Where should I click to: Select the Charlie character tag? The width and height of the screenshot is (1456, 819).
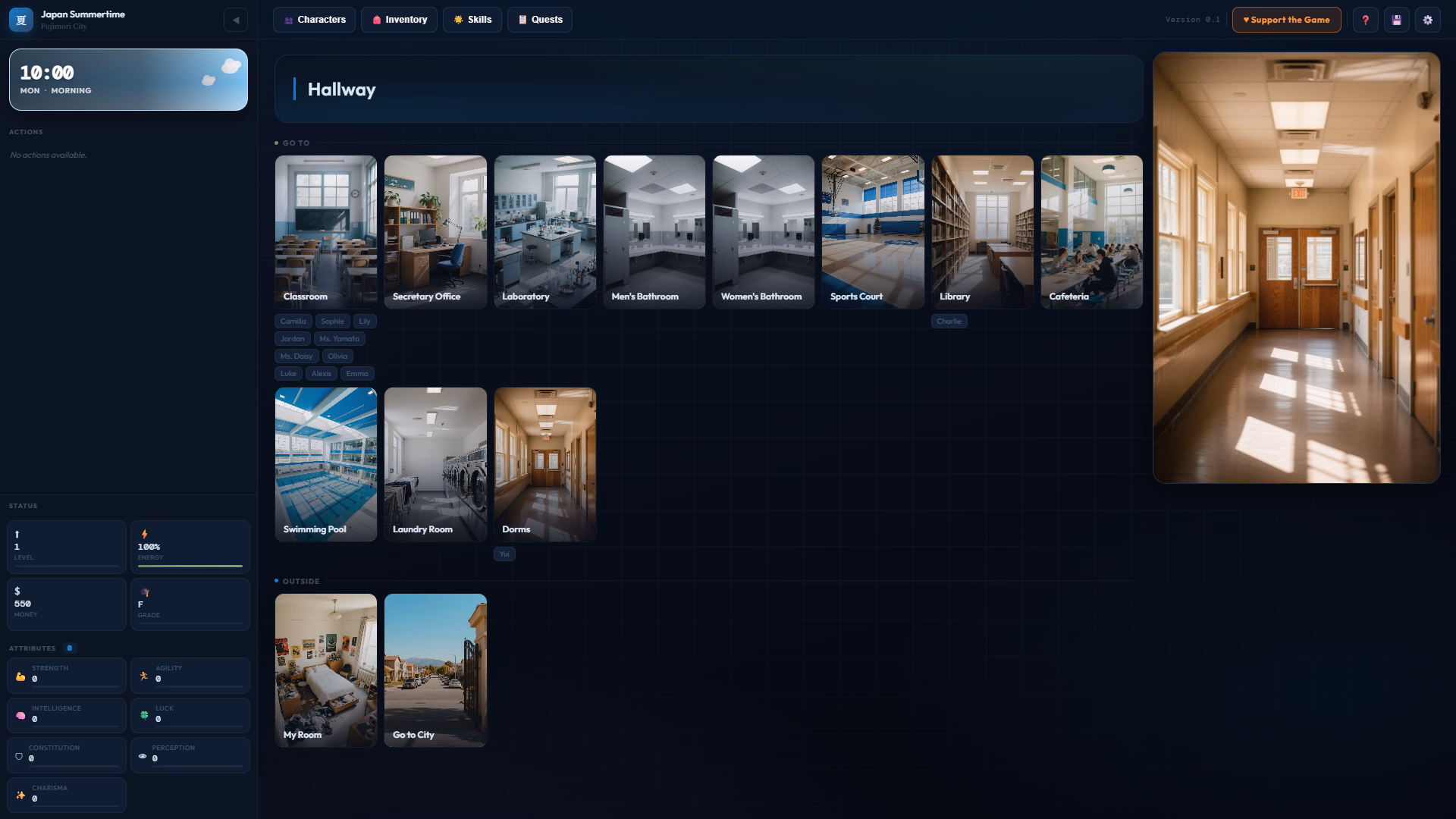[x=949, y=322]
